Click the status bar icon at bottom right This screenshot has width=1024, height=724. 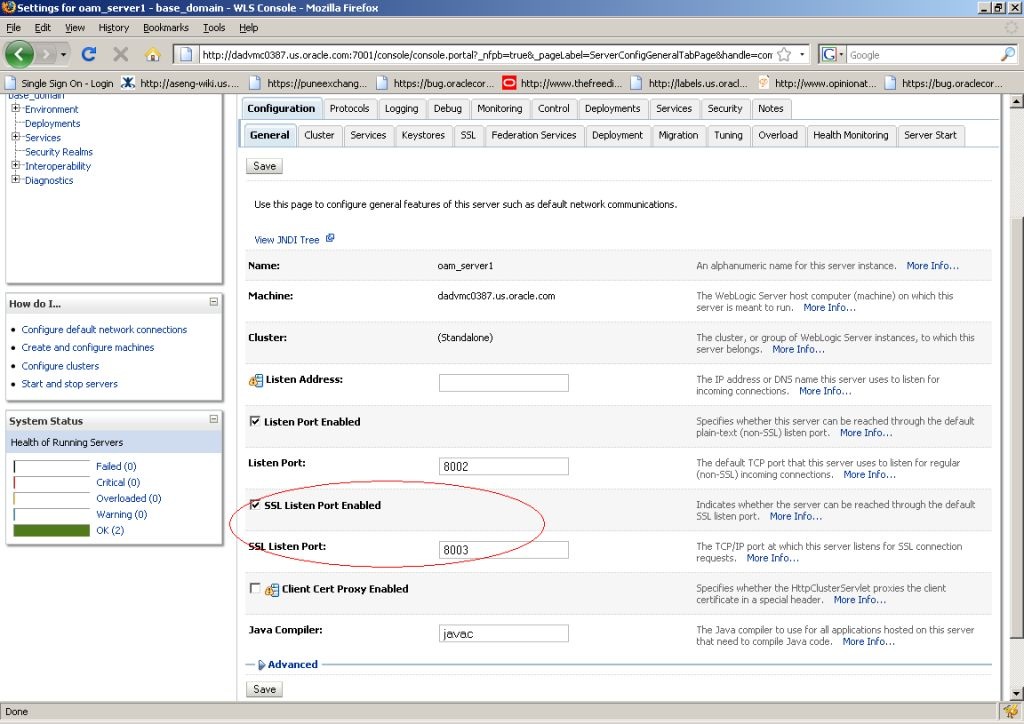[x=1011, y=712]
